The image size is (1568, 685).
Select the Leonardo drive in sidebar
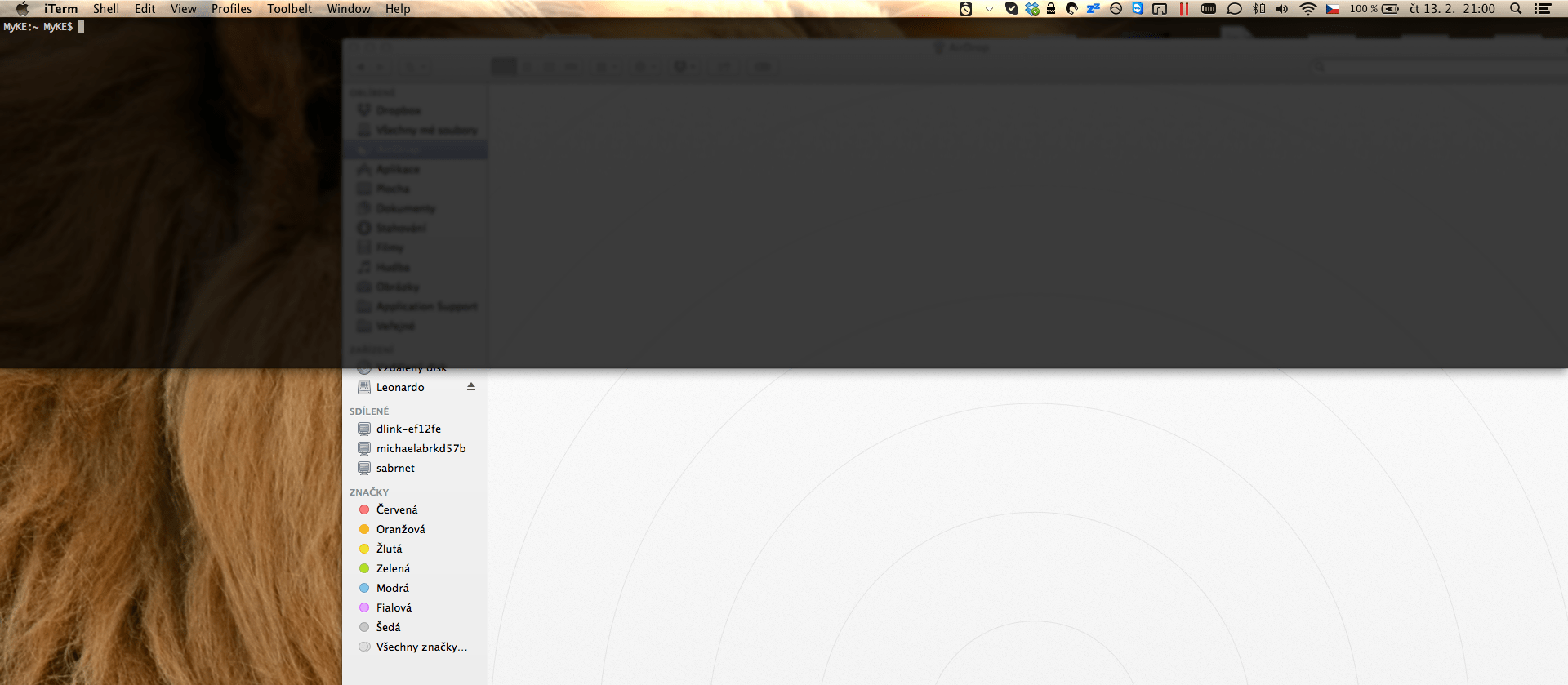tap(400, 388)
